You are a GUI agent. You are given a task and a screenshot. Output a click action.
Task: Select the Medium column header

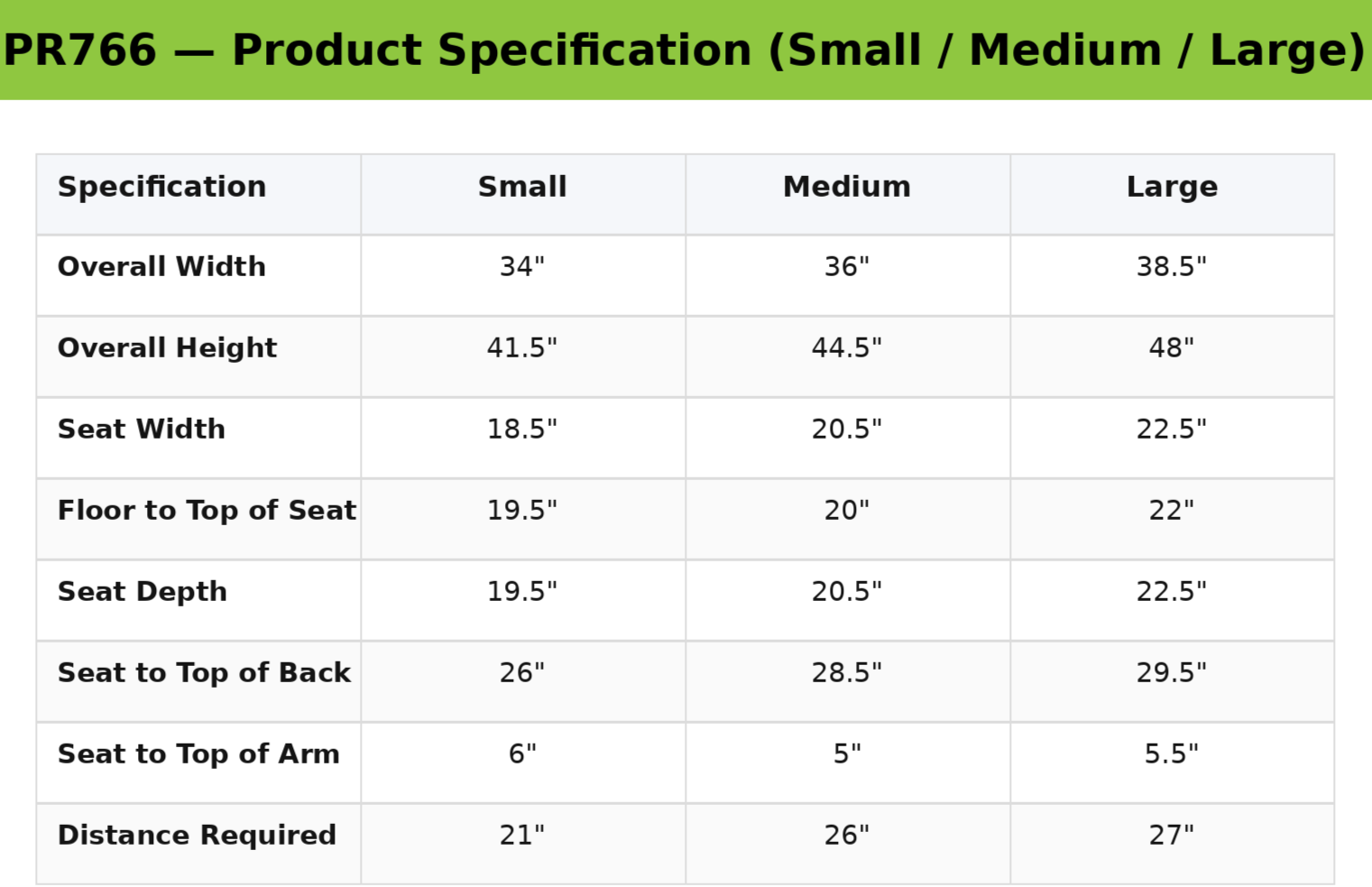(x=847, y=187)
